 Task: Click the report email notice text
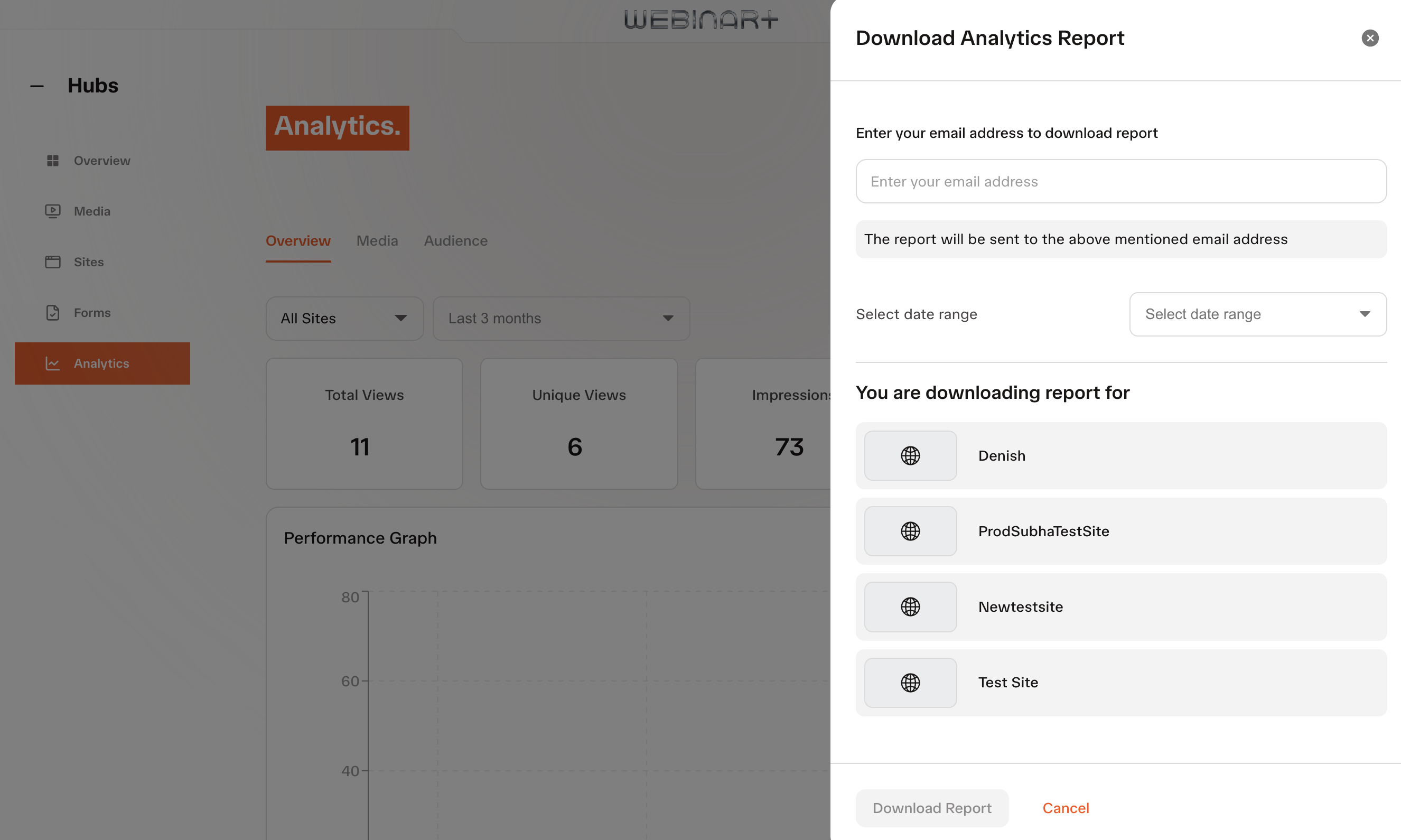click(x=1076, y=239)
